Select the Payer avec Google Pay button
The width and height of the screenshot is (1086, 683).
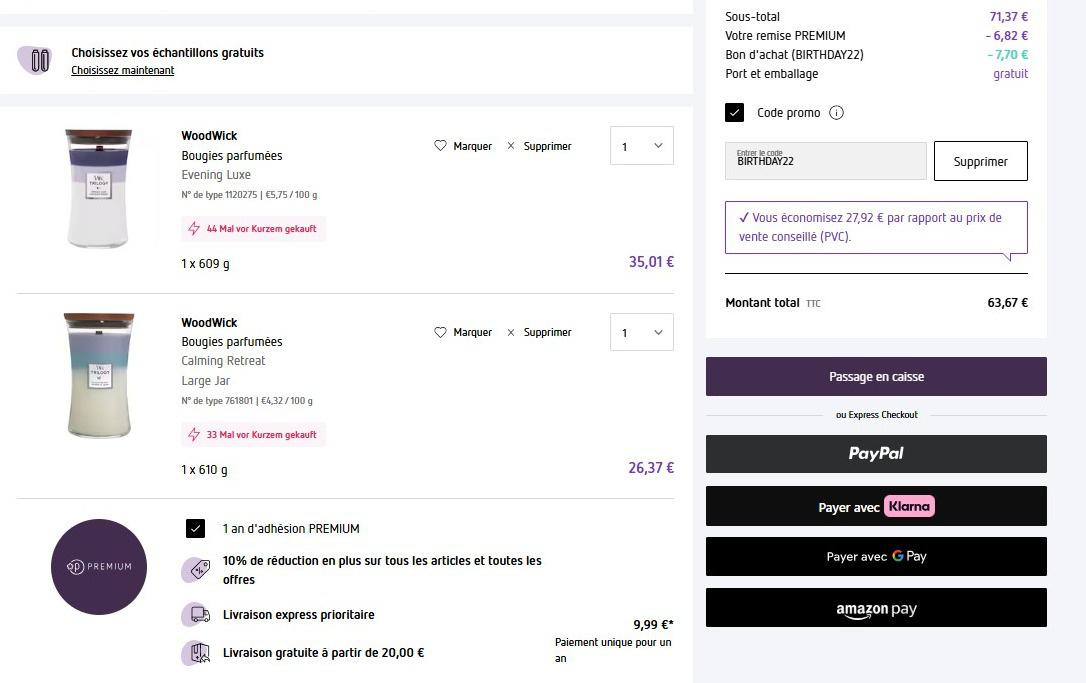(876, 557)
